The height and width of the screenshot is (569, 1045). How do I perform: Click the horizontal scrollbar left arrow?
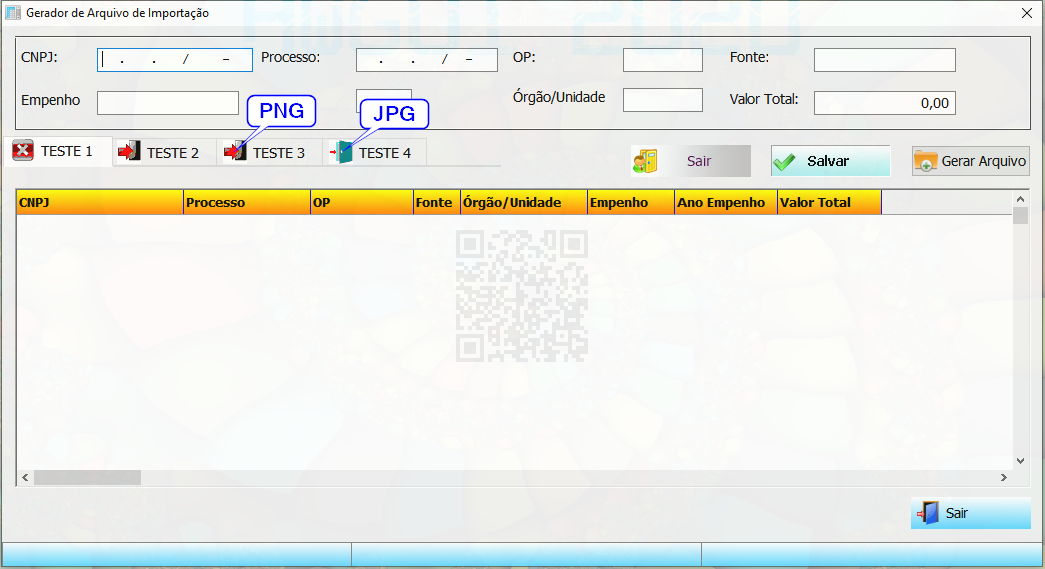point(25,477)
